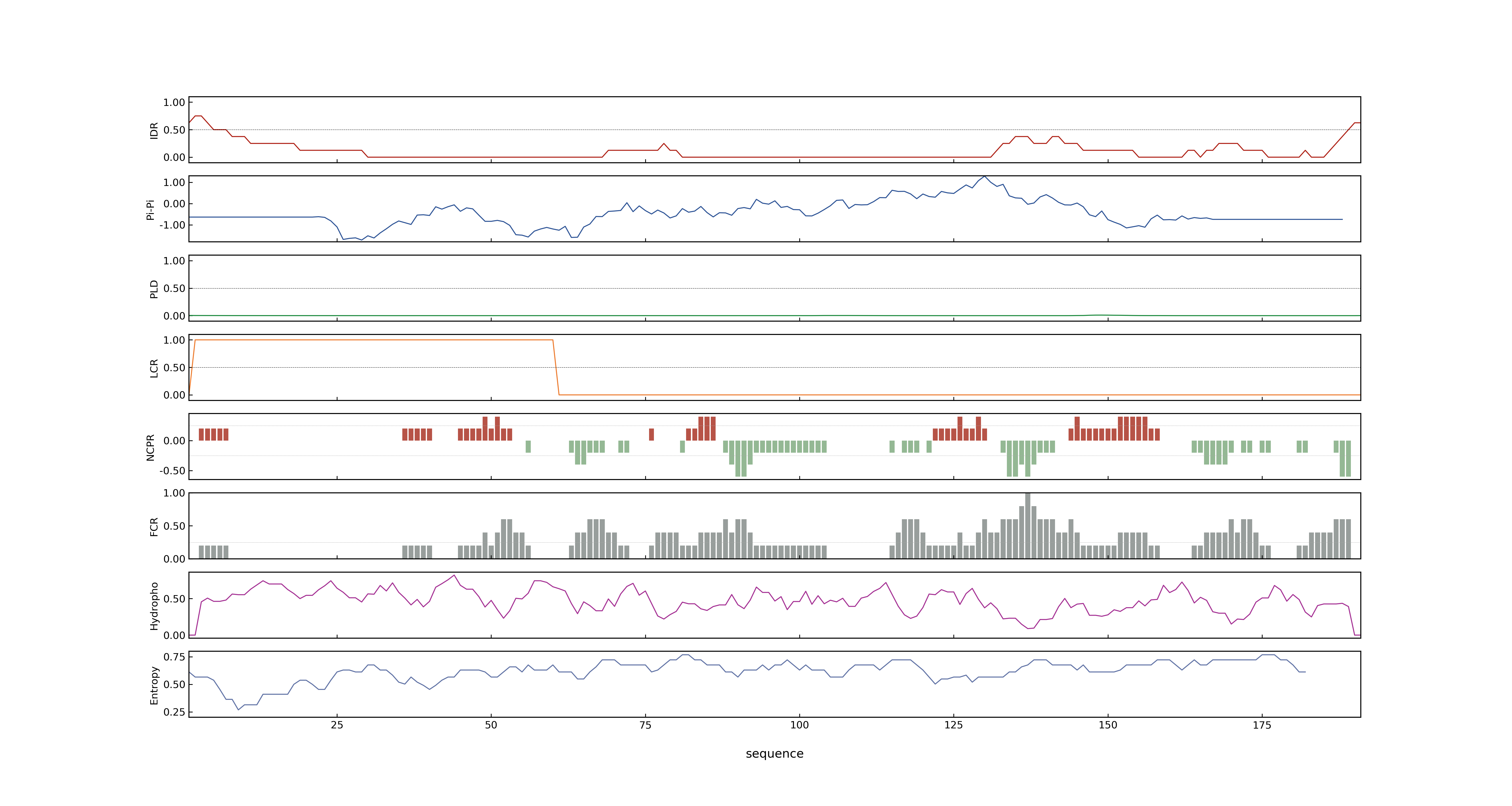Click the -0.50 tick of NCPR panel
This screenshot has height=806, width=1512.
pos(172,471)
